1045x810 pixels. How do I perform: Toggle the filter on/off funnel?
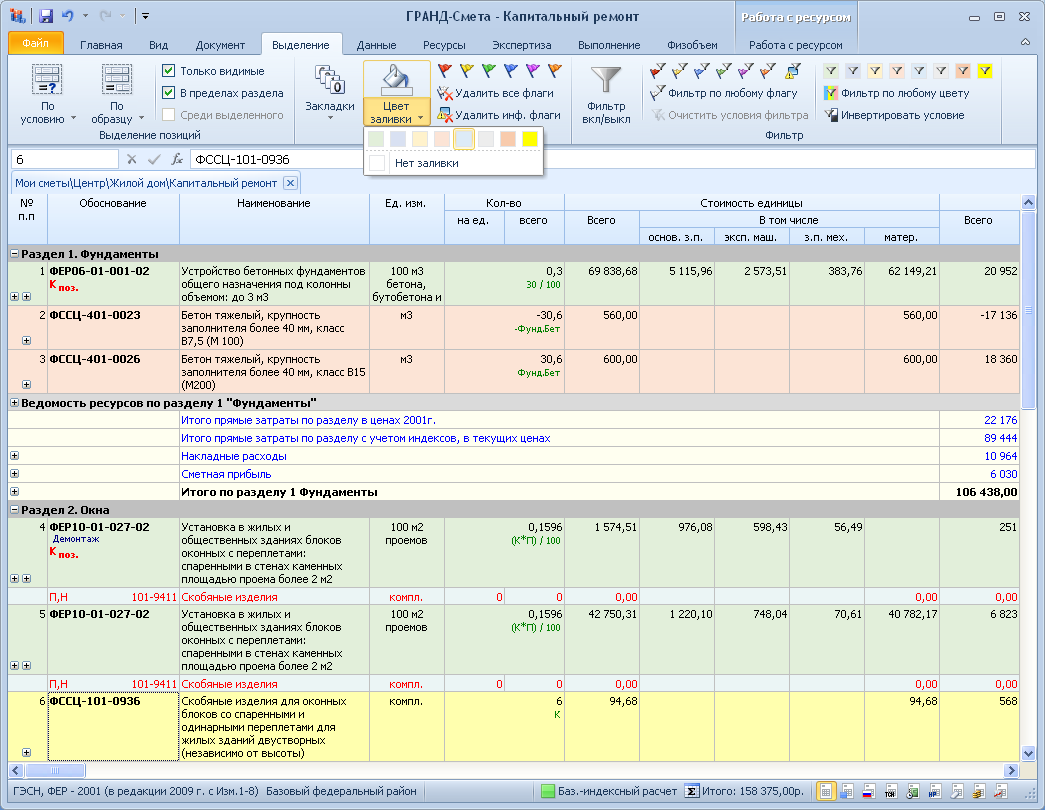tap(606, 95)
